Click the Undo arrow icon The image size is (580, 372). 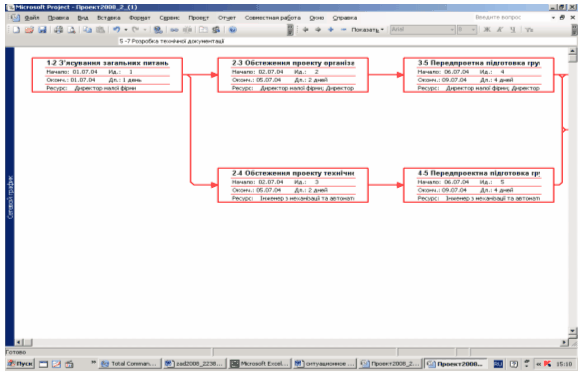(x=117, y=30)
